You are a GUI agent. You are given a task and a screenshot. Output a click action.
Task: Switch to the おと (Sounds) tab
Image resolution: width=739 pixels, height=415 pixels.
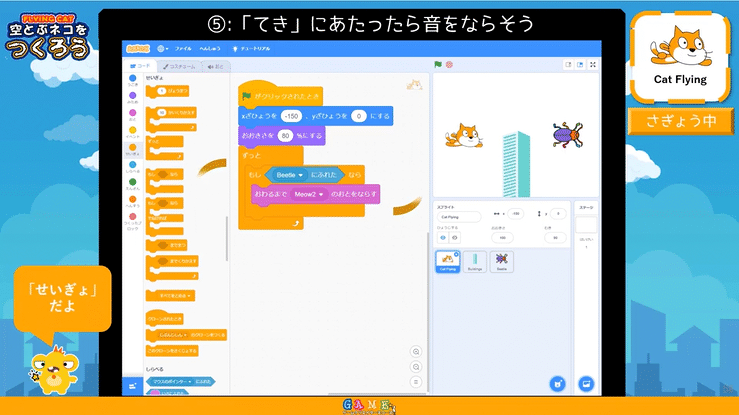pyautogui.click(x=215, y=67)
